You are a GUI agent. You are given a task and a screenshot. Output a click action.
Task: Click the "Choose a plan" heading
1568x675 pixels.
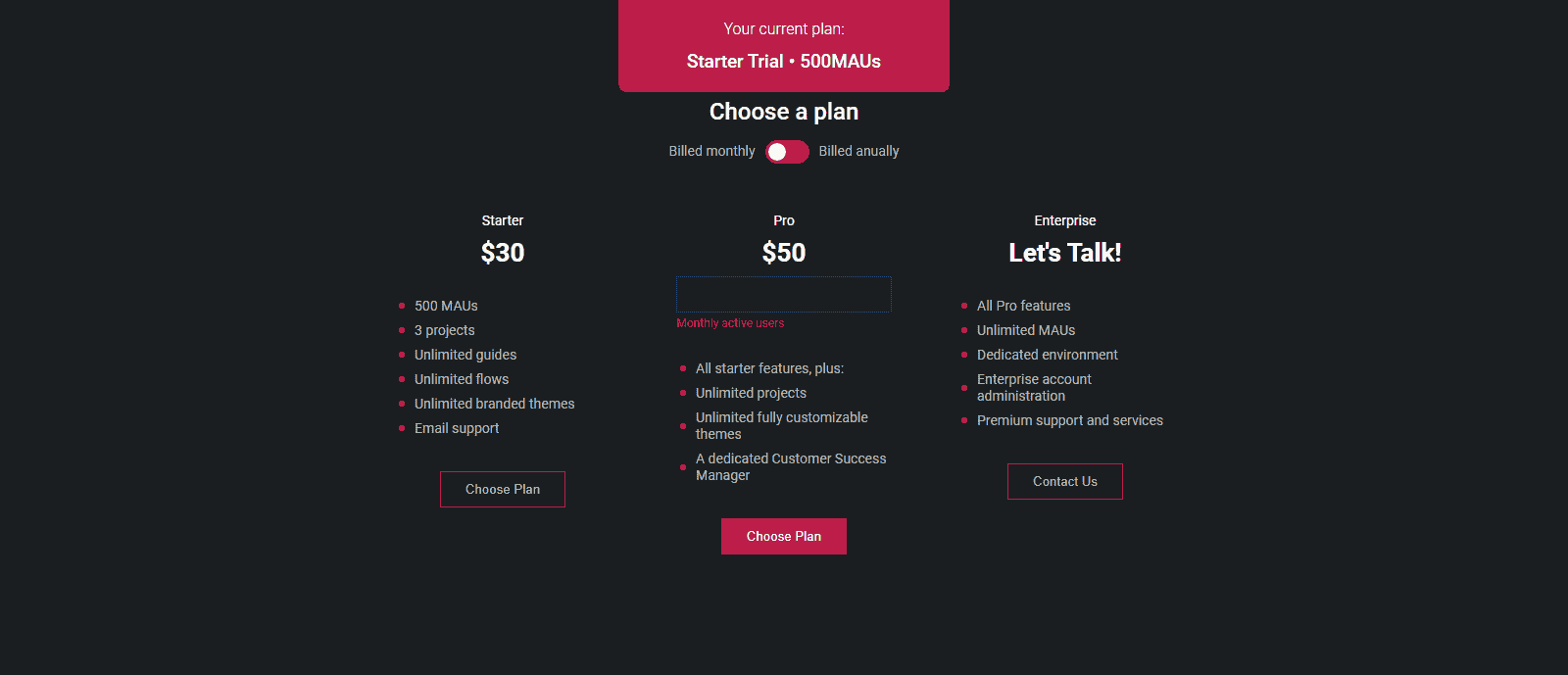pyautogui.click(x=784, y=112)
